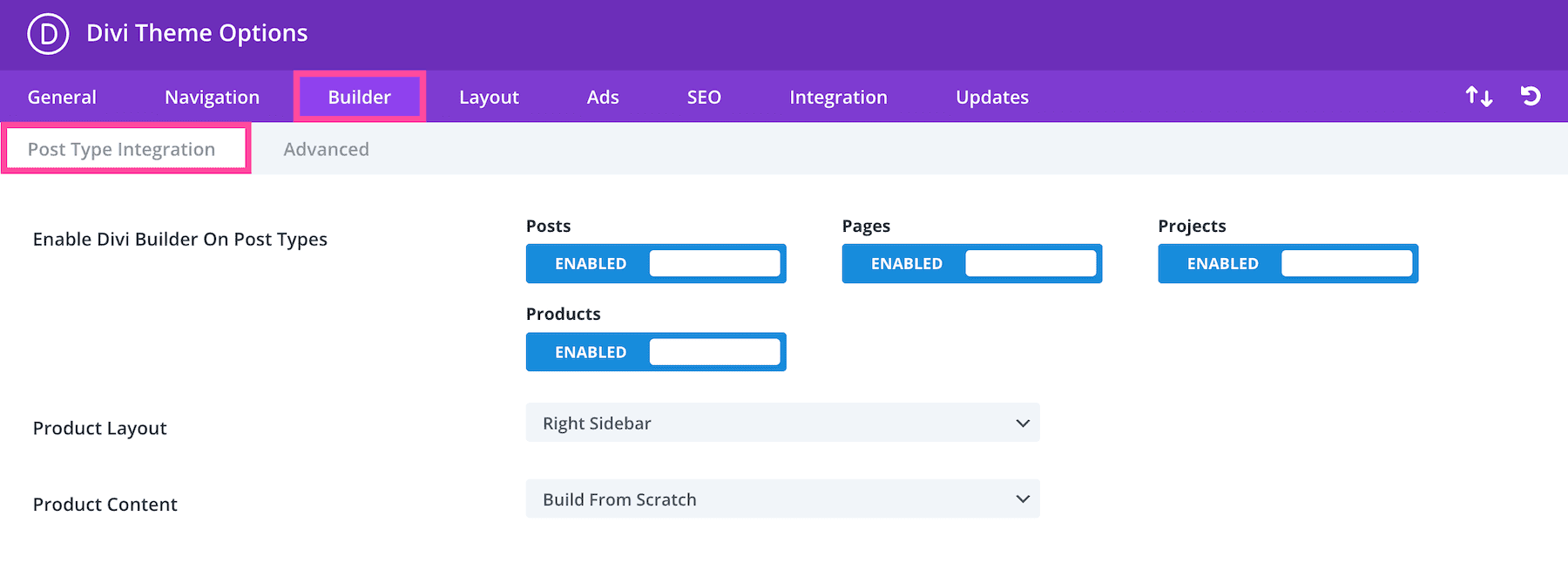The height and width of the screenshot is (563, 1568).
Task: Click the Product Content dropdown chevron
Action: point(1023,499)
